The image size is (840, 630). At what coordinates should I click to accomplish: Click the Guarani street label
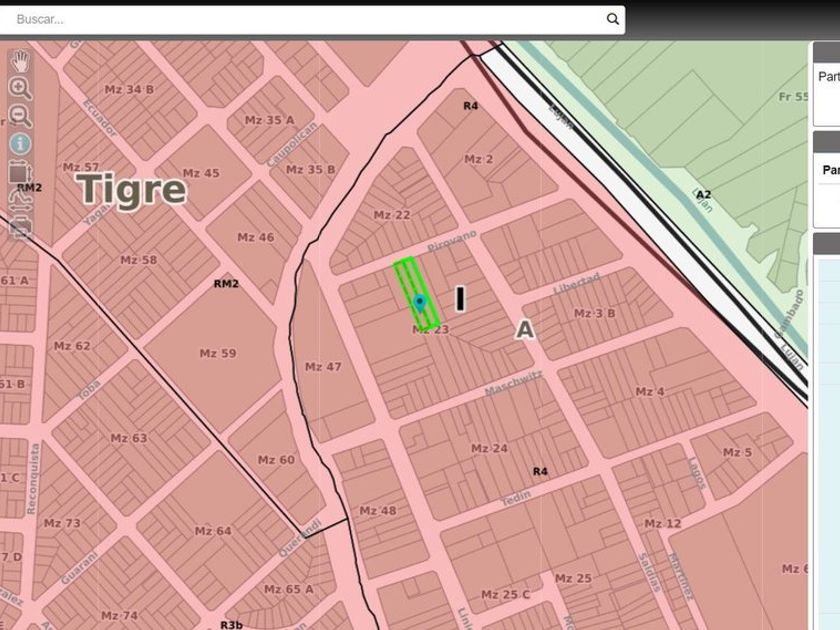pyautogui.click(x=79, y=567)
